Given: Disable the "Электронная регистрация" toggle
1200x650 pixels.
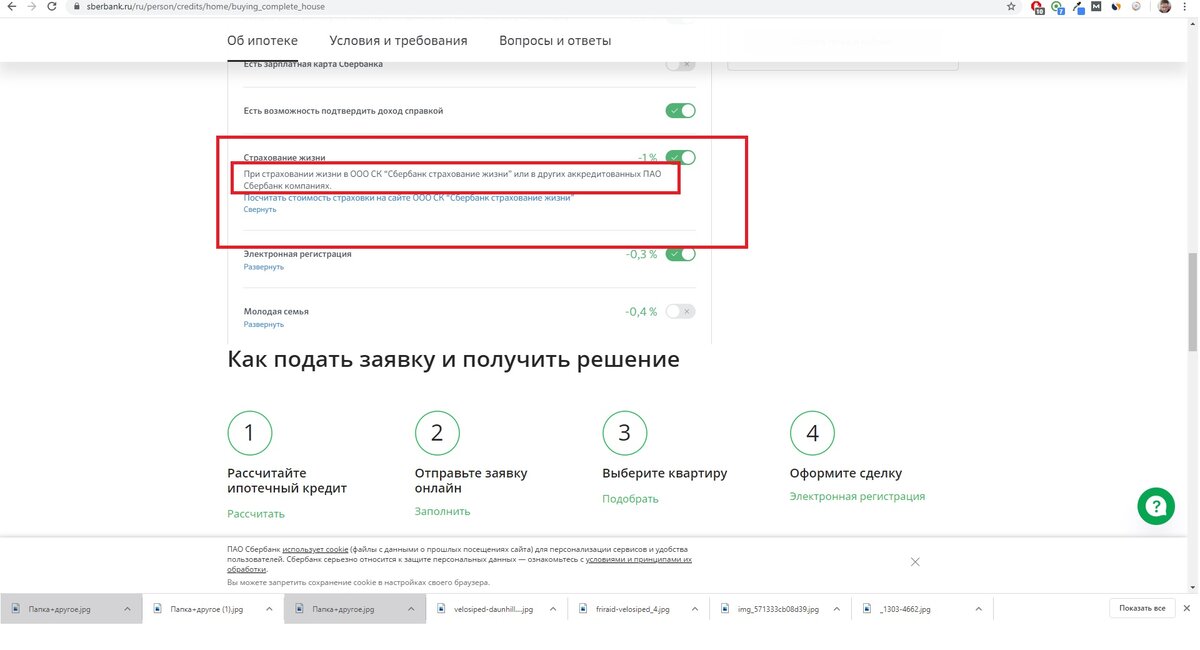Looking at the screenshot, I should click(x=680, y=254).
